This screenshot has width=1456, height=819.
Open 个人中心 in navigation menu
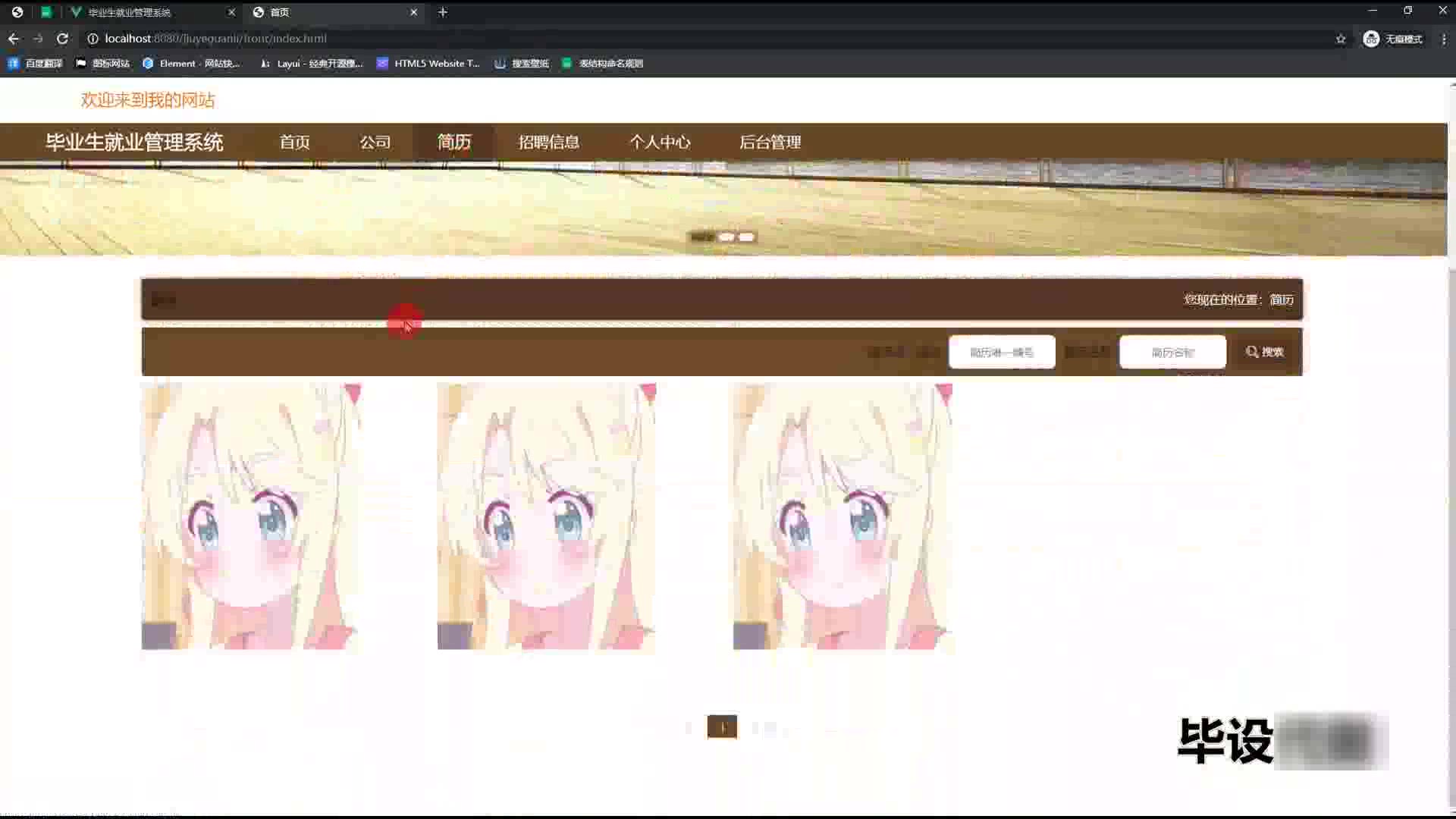pyautogui.click(x=660, y=142)
